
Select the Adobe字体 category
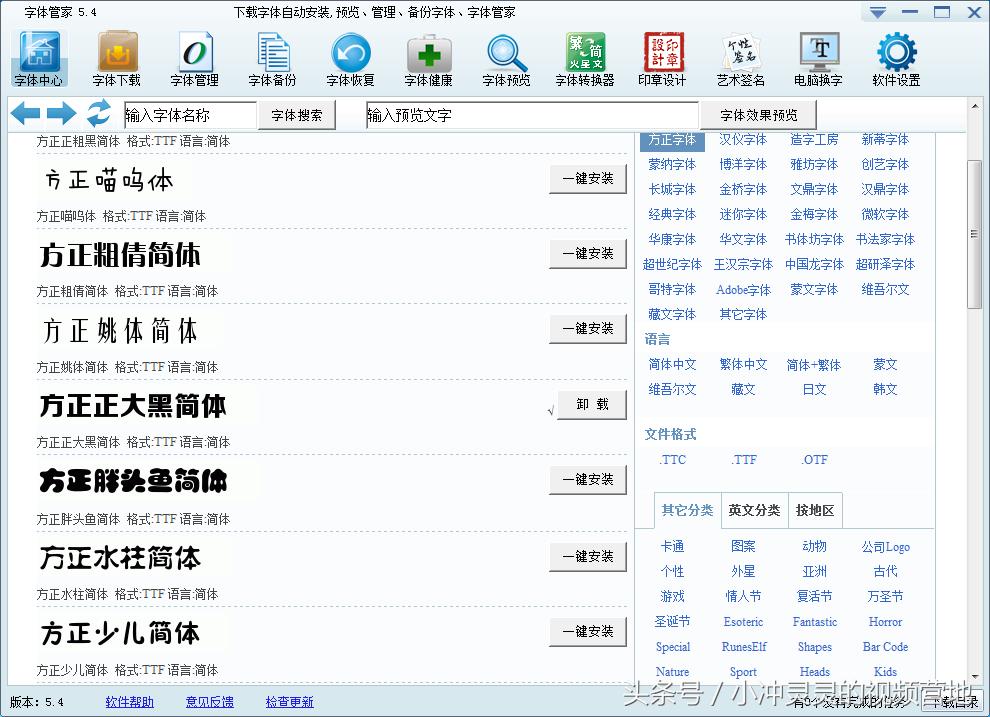click(743, 290)
